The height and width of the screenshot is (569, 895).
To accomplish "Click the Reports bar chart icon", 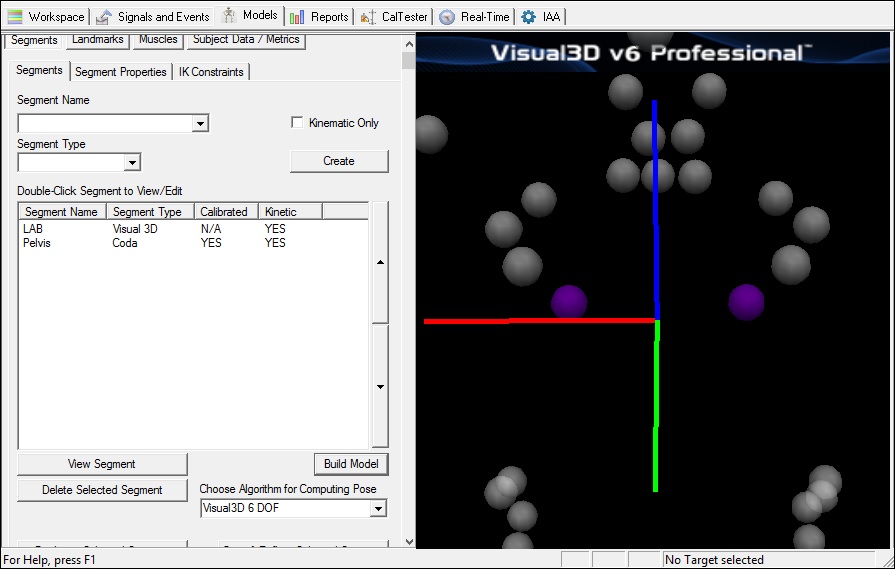I will pyautogui.click(x=297, y=17).
